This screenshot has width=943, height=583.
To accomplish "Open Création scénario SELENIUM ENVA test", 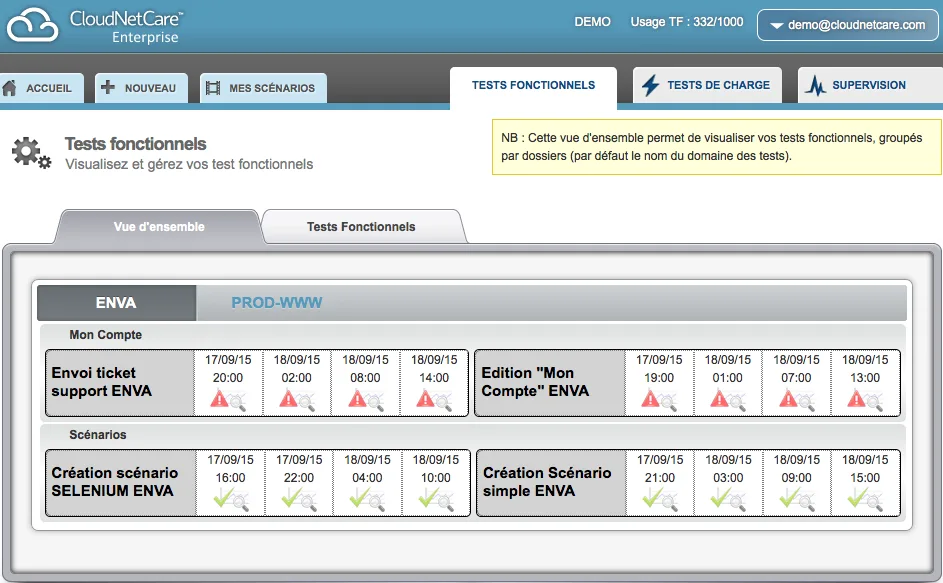I will tap(121, 482).
